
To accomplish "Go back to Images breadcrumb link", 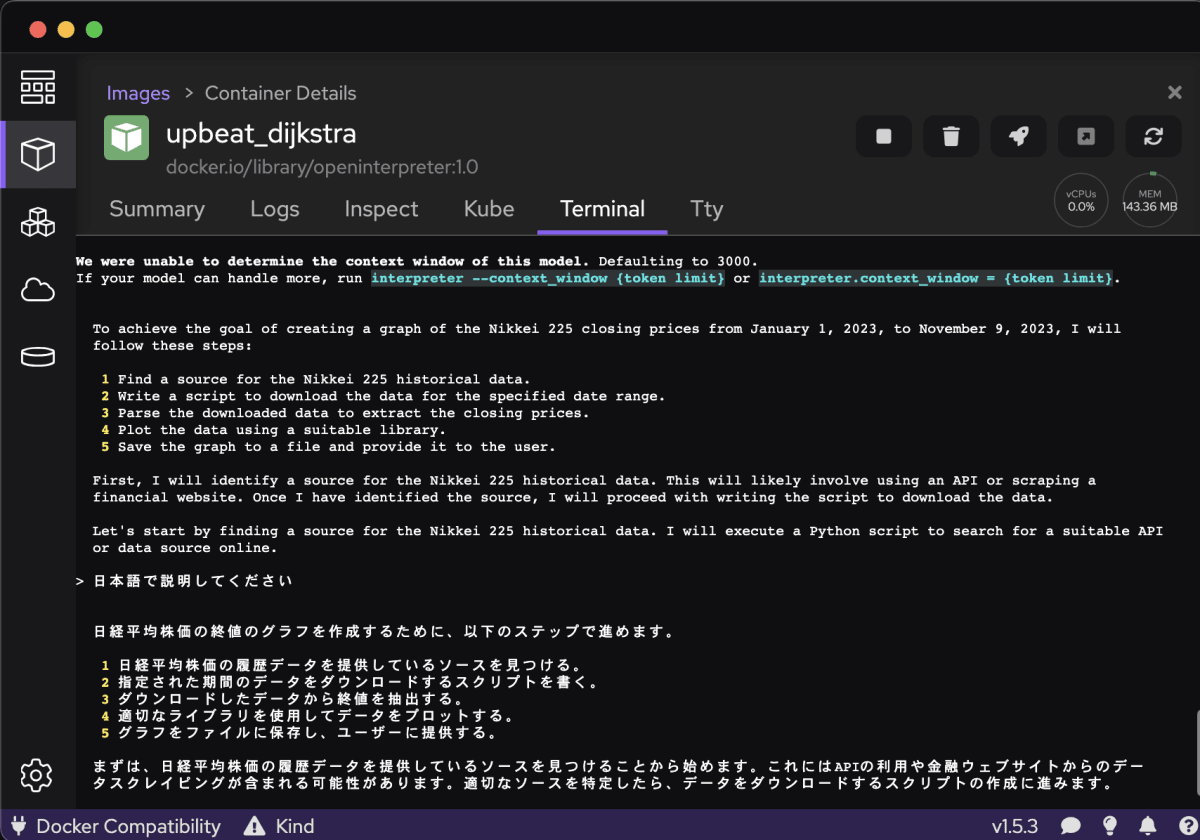I will point(138,93).
